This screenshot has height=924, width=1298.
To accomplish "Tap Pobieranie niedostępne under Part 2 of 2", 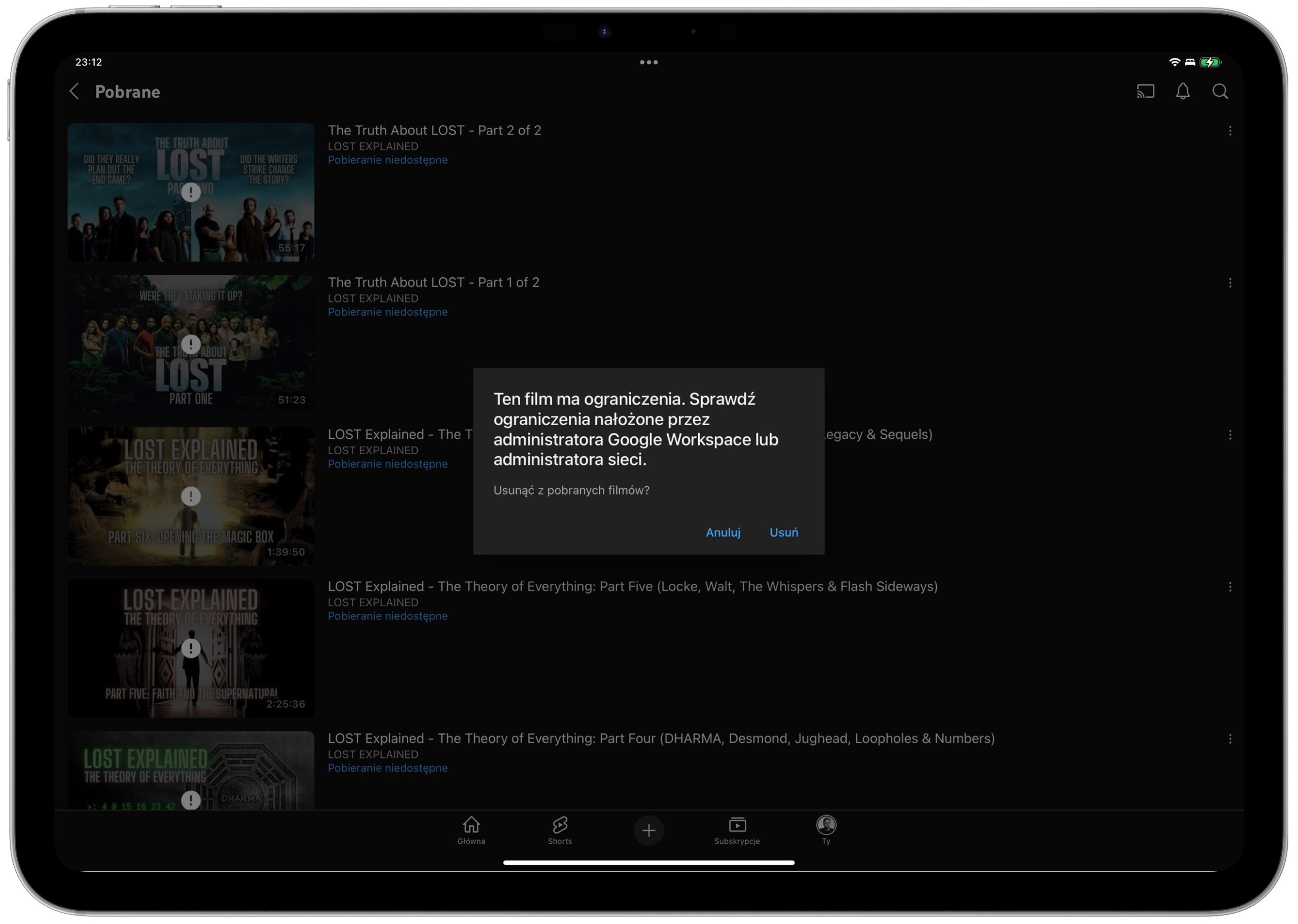I will 387,160.
